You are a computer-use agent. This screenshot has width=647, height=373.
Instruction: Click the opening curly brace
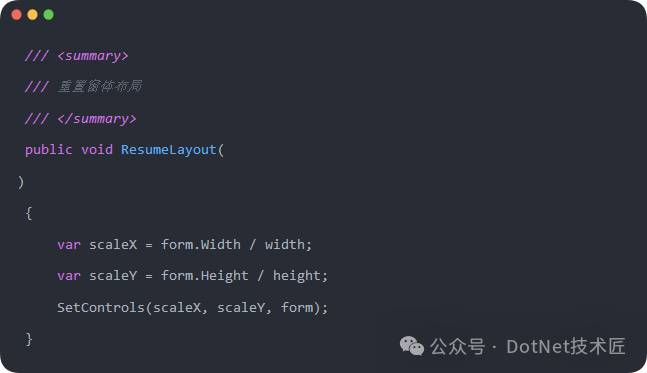click(x=29, y=214)
